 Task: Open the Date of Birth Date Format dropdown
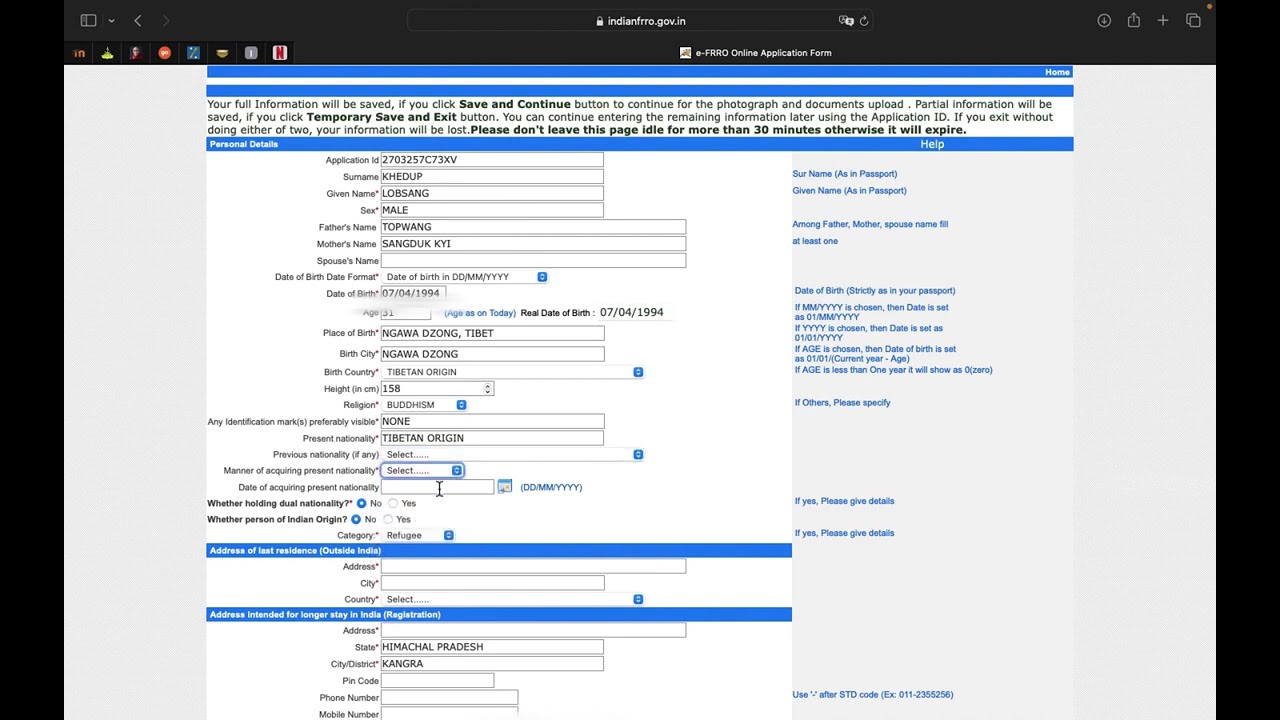pos(464,277)
